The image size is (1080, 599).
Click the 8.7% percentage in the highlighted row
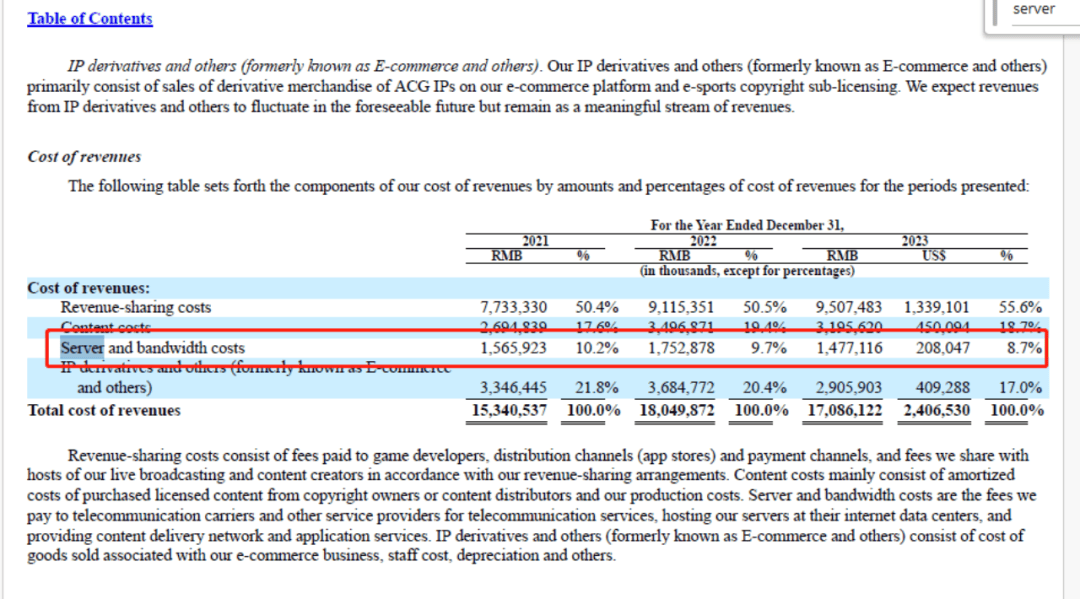[1024, 348]
